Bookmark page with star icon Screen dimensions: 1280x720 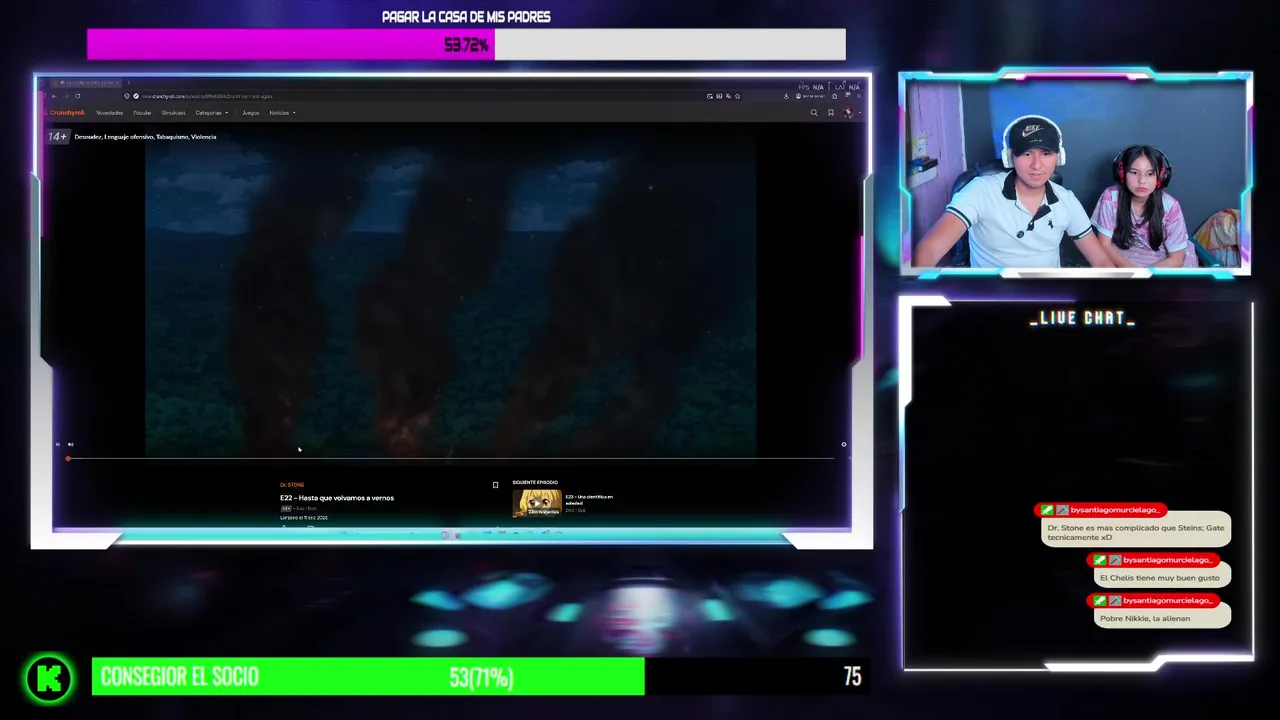(737, 96)
